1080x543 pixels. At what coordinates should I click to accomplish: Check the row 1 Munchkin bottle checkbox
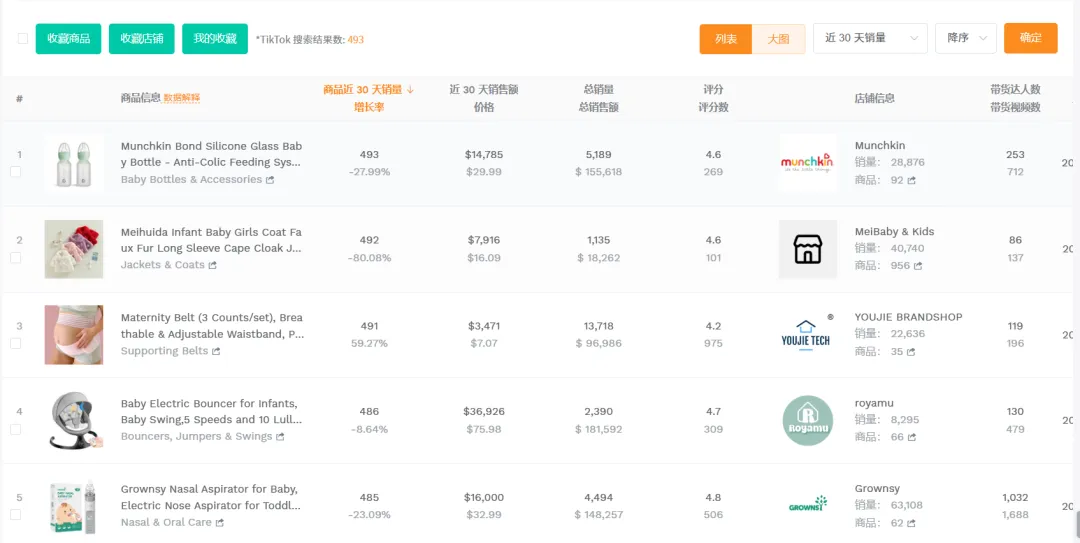15,172
